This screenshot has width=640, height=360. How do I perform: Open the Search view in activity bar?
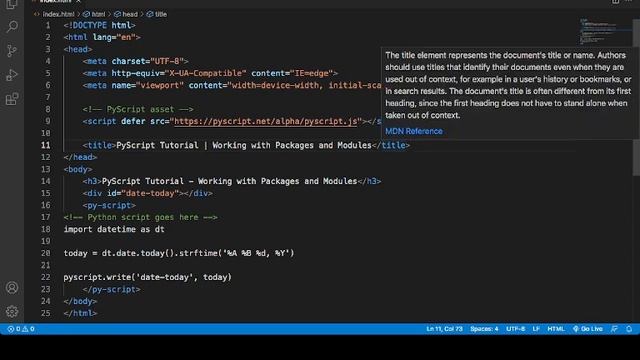click(x=12, y=27)
